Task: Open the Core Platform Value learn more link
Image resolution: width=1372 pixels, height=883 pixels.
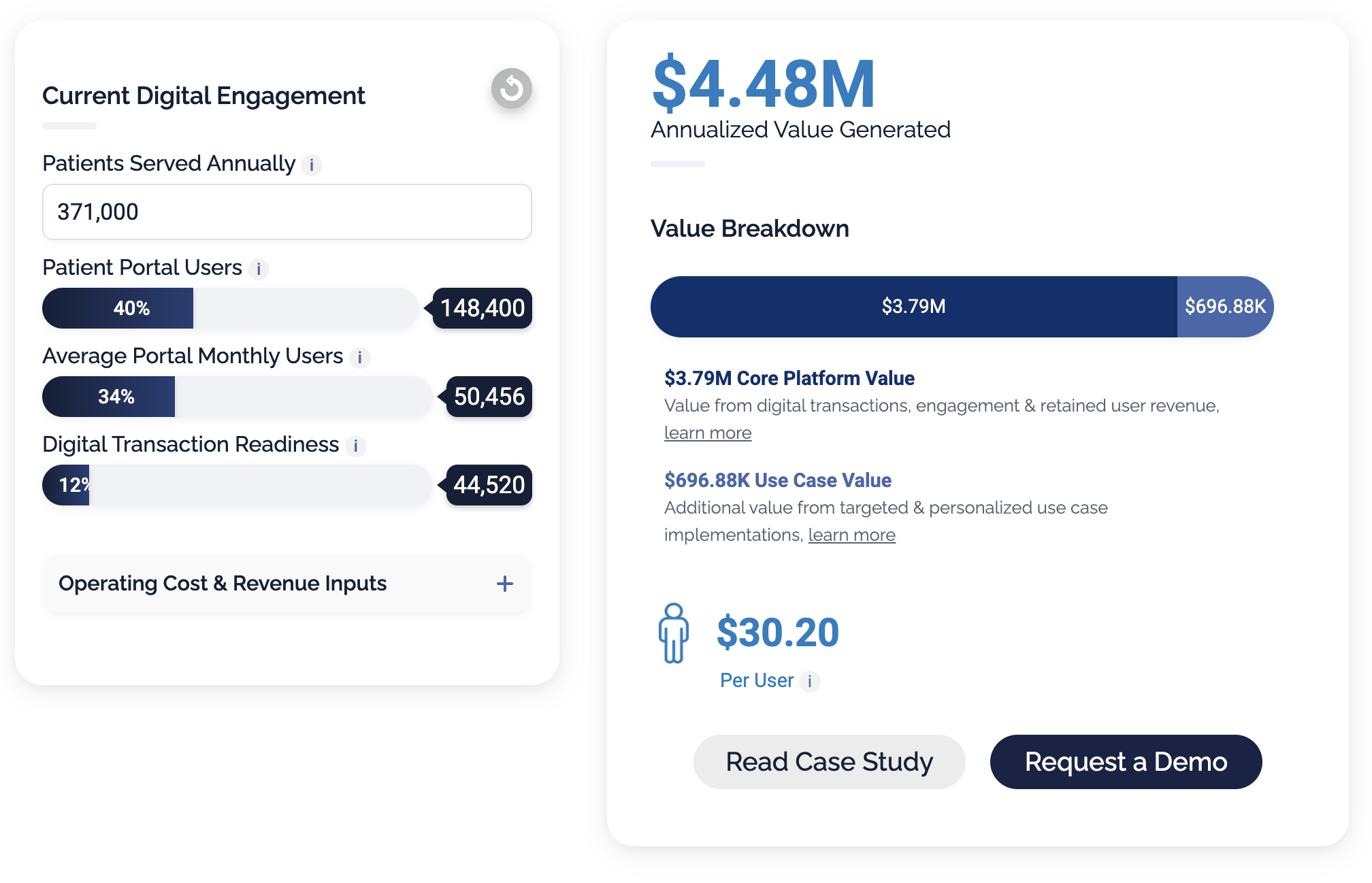Action: tap(708, 433)
